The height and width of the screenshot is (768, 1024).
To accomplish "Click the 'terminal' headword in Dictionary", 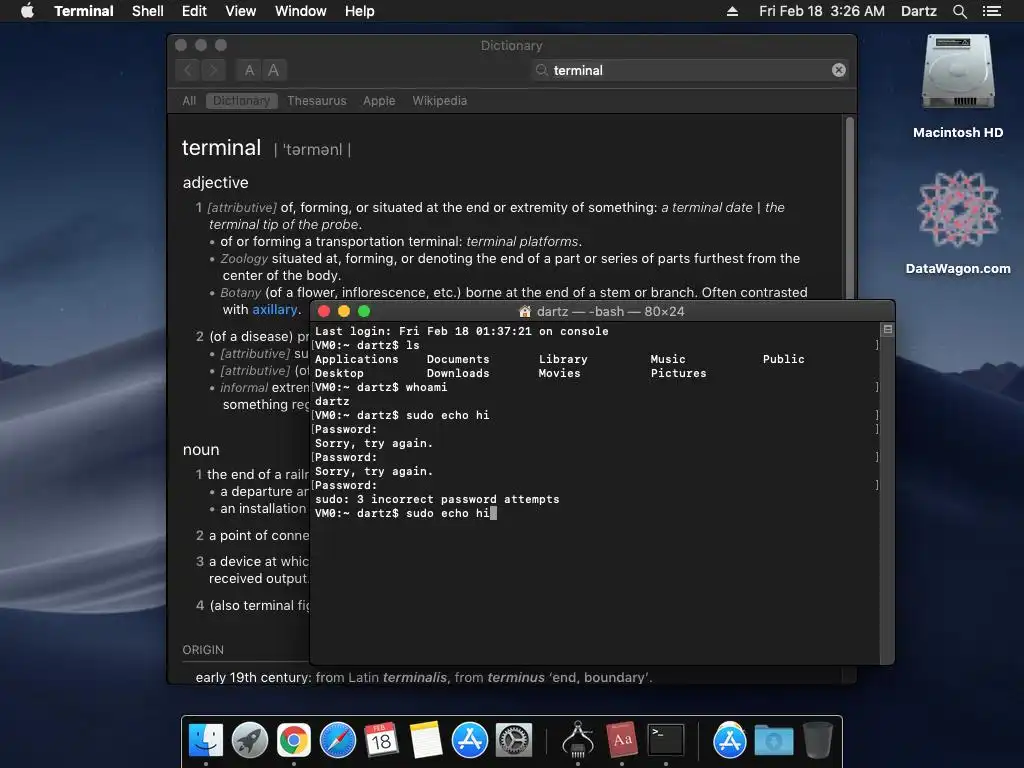I will coord(221,148).
